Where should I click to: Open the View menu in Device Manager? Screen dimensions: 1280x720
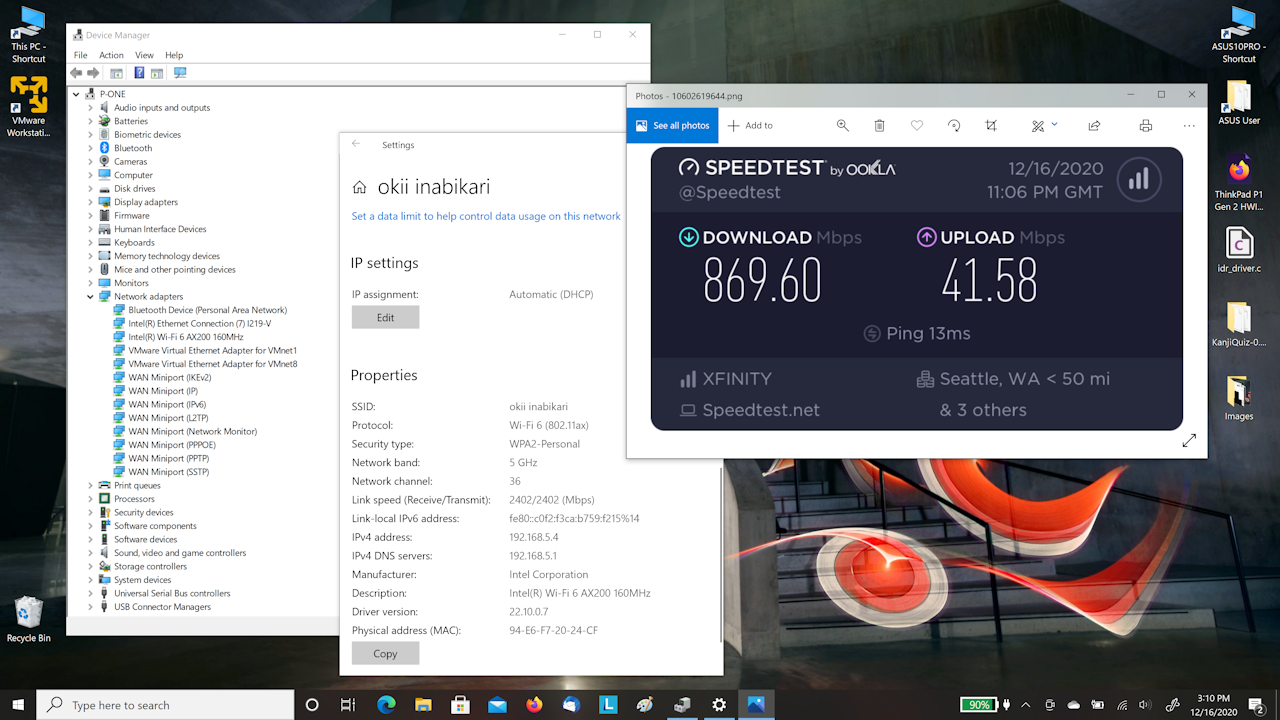point(144,55)
